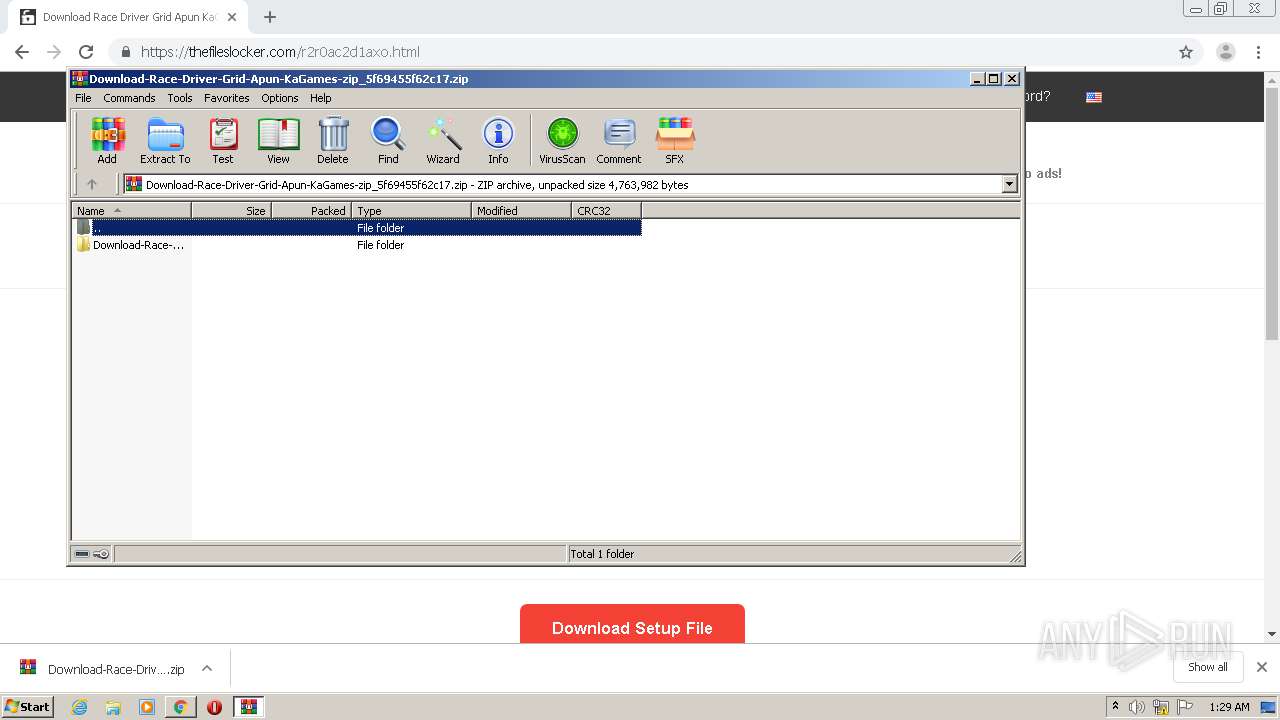The image size is (1280, 720).
Task: Show archive Info
Action: tap(498, 140)
